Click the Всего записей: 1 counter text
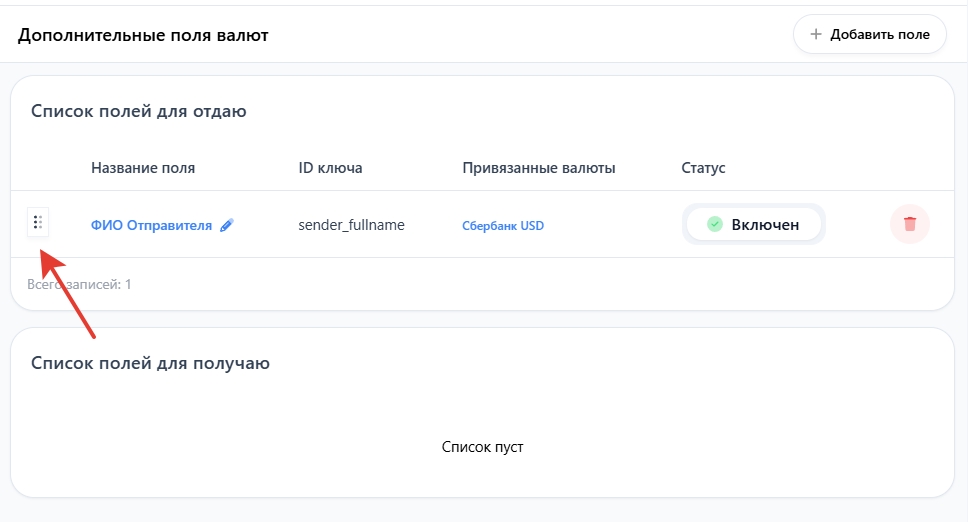 click(79, 284)
